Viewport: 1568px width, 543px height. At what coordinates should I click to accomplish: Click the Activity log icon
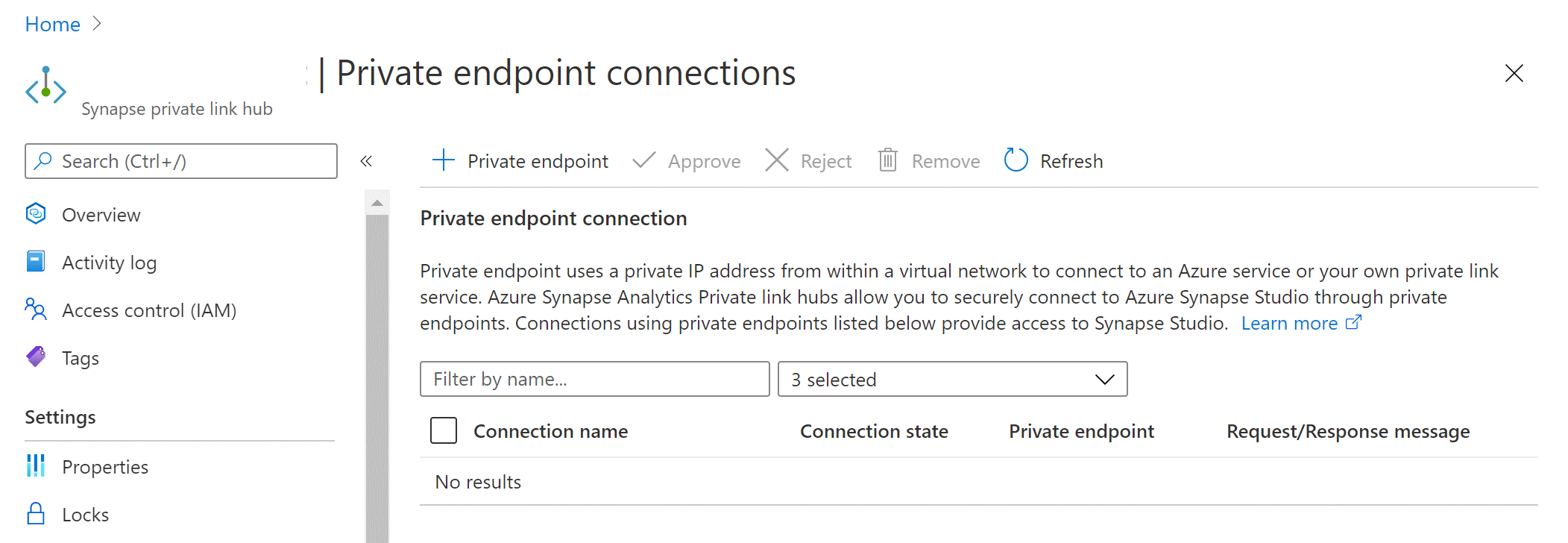(x=36, y=262)
